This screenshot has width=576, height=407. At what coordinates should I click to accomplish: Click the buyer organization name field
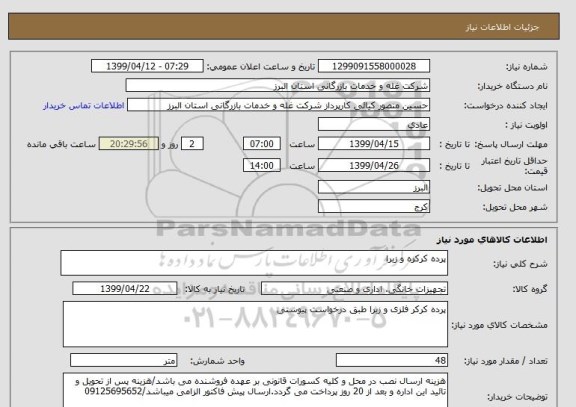pyautogui.click(x=278, y=86)
